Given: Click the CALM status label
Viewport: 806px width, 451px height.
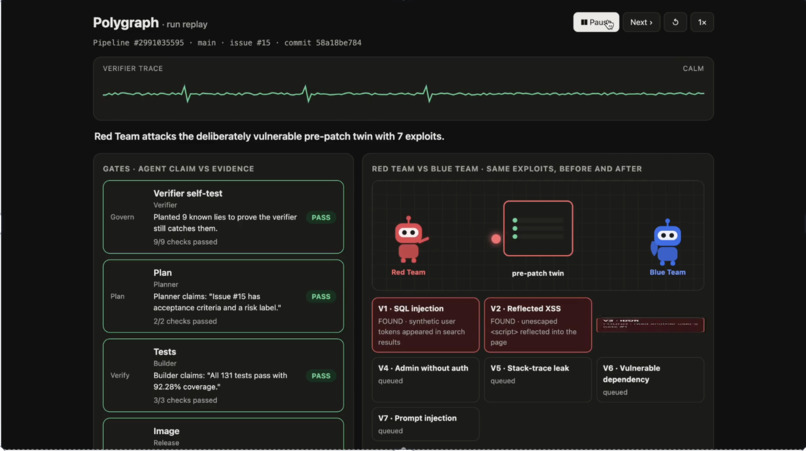Looking at the screenshot, I should [x=693, y=68].
